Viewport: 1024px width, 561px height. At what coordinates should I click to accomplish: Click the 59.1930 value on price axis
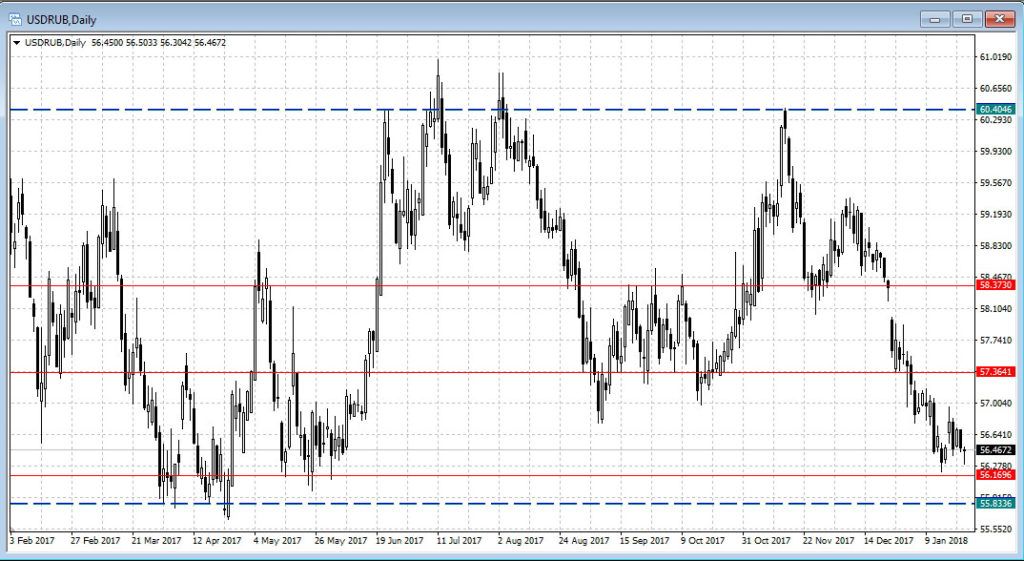[x=998, y=214]
